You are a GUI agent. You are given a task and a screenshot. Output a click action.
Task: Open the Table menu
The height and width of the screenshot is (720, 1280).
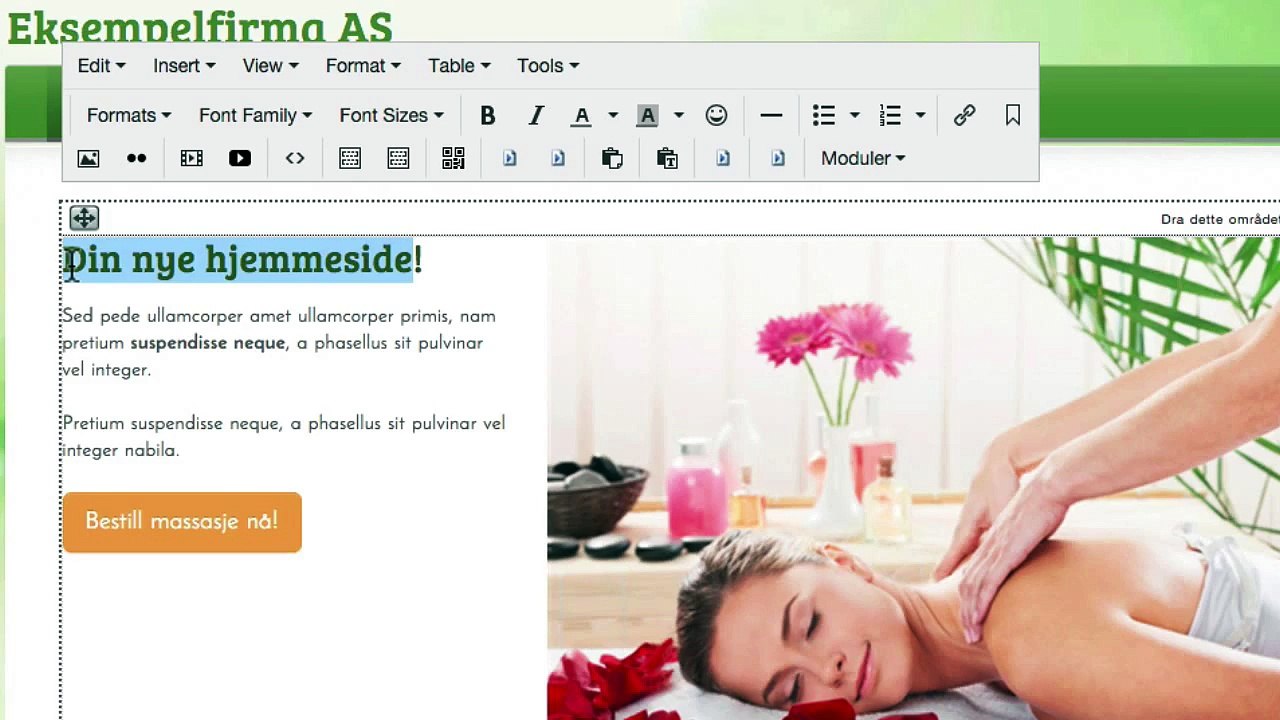[x=459, y=65]
